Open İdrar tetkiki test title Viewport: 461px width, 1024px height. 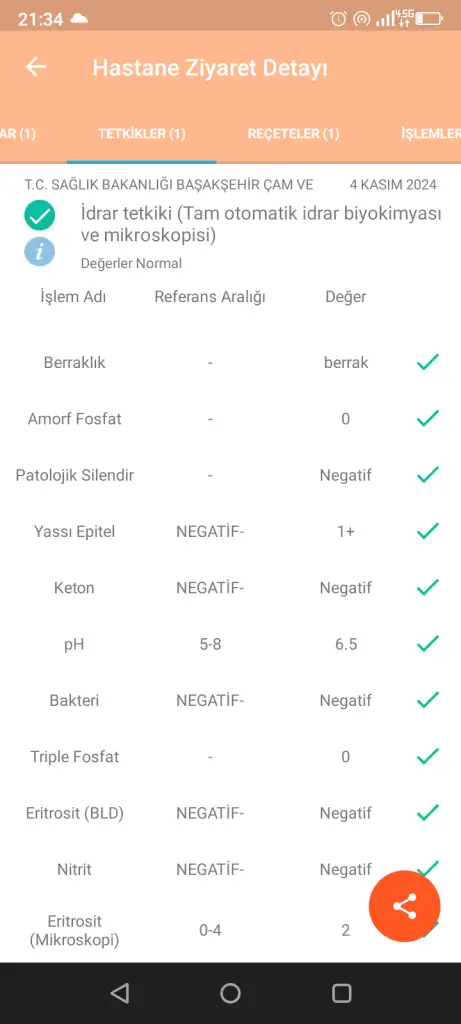(x=261, y=224)
